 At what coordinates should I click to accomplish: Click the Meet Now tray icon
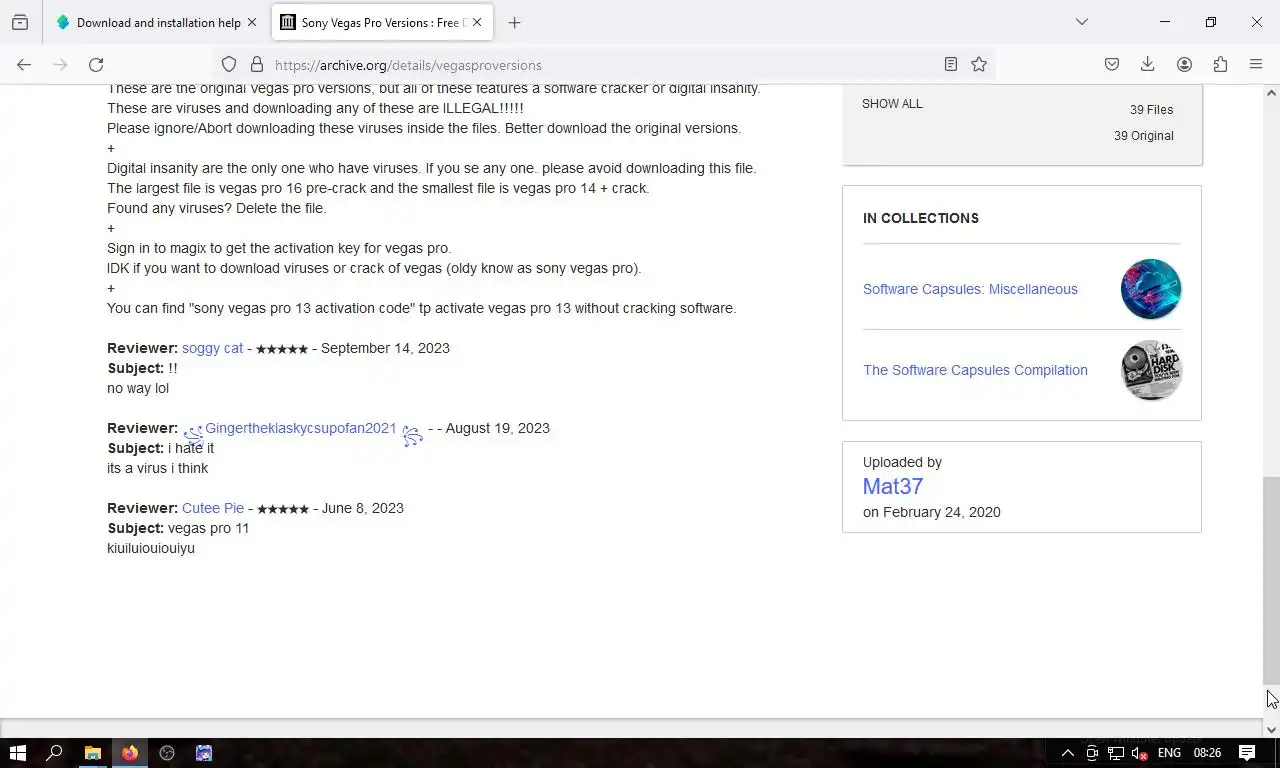pos(1092,753)
